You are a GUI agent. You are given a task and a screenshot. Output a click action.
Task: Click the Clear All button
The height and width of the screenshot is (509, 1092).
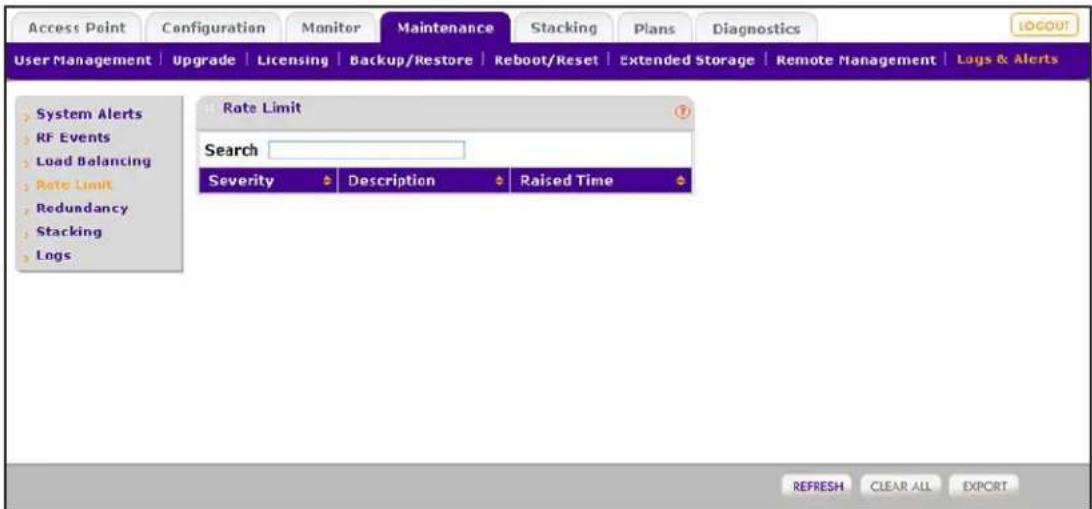(x=901, y=486)
